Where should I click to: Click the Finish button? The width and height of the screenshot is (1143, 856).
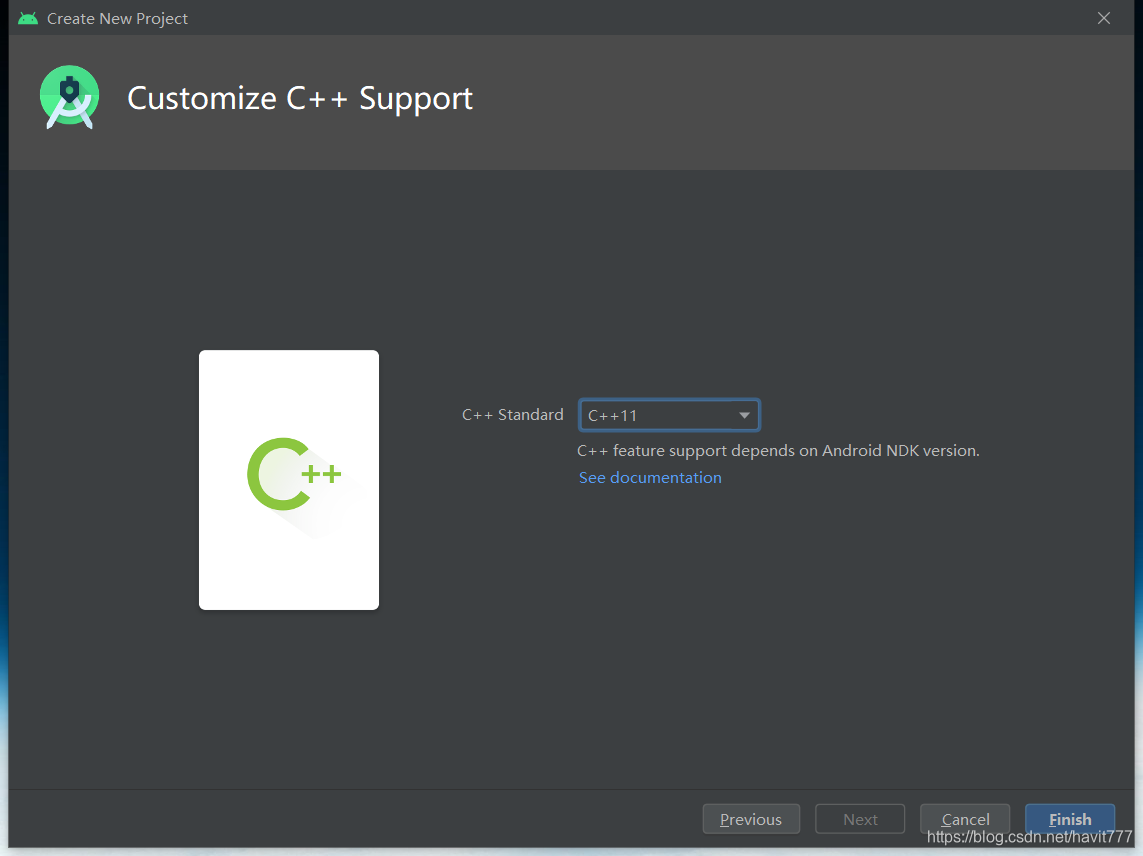coord(1069,819)
